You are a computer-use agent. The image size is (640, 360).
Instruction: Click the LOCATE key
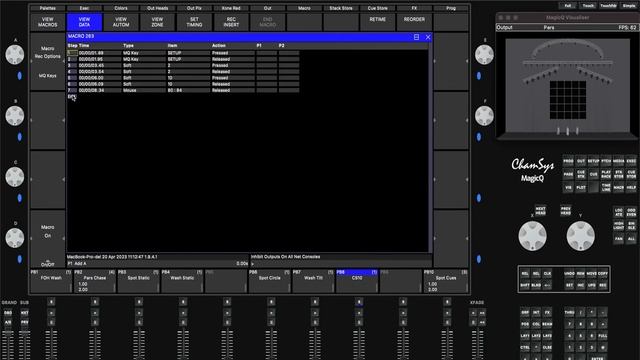click(x=619, y=212)
